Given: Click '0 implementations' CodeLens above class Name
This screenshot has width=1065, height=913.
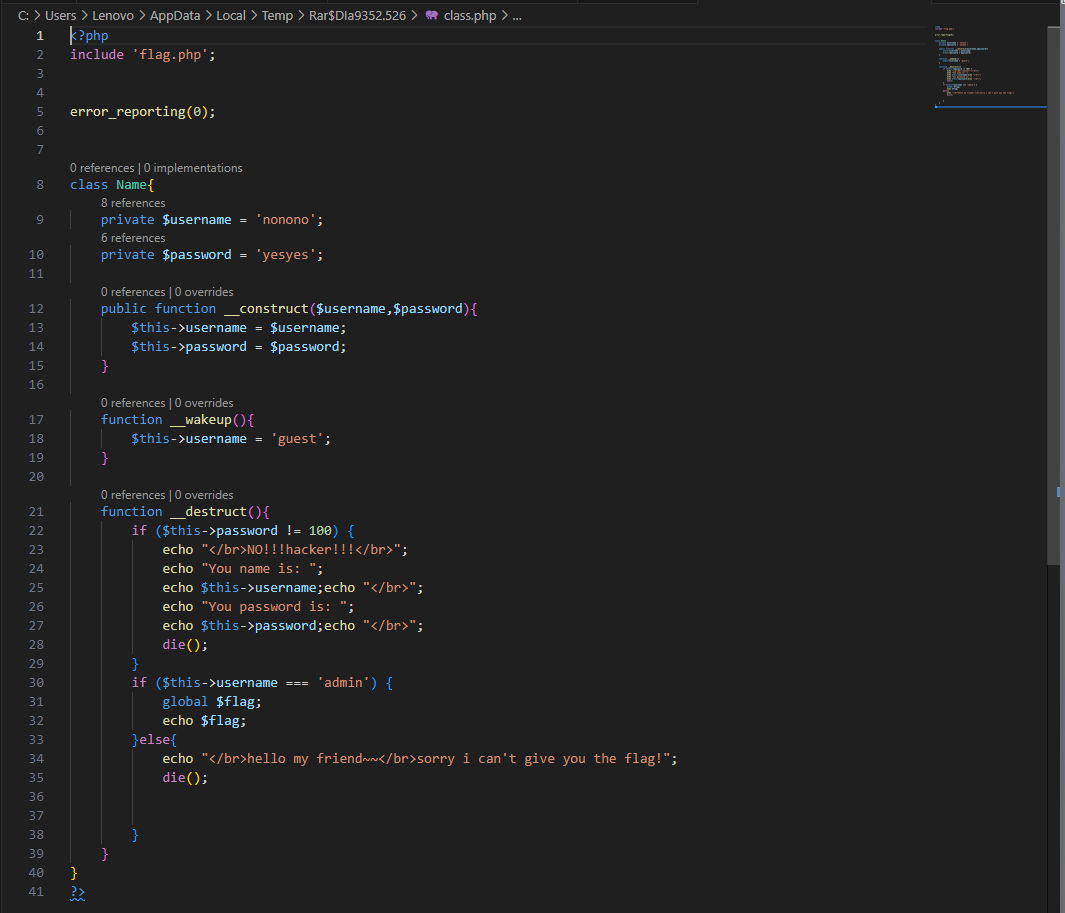Looking at the screenshot, I should [x=193, y=168].
